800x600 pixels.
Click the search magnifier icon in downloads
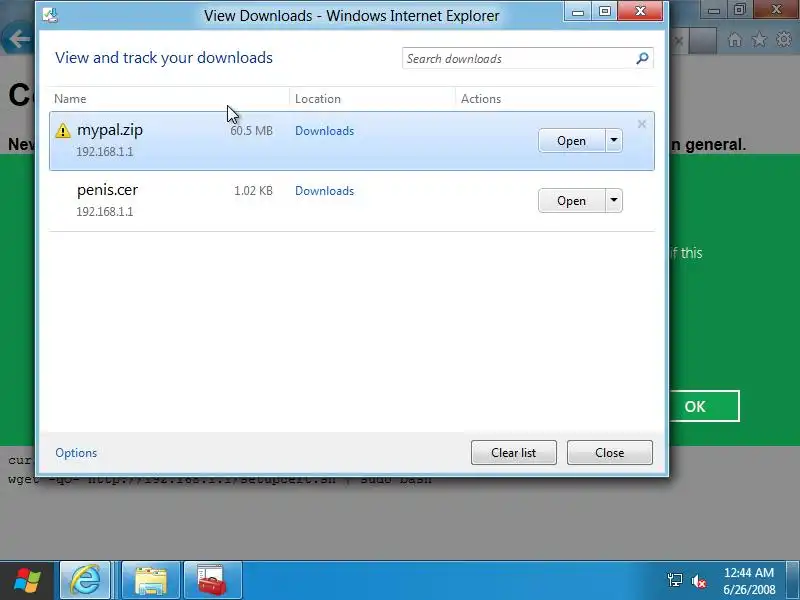[642, 58]
